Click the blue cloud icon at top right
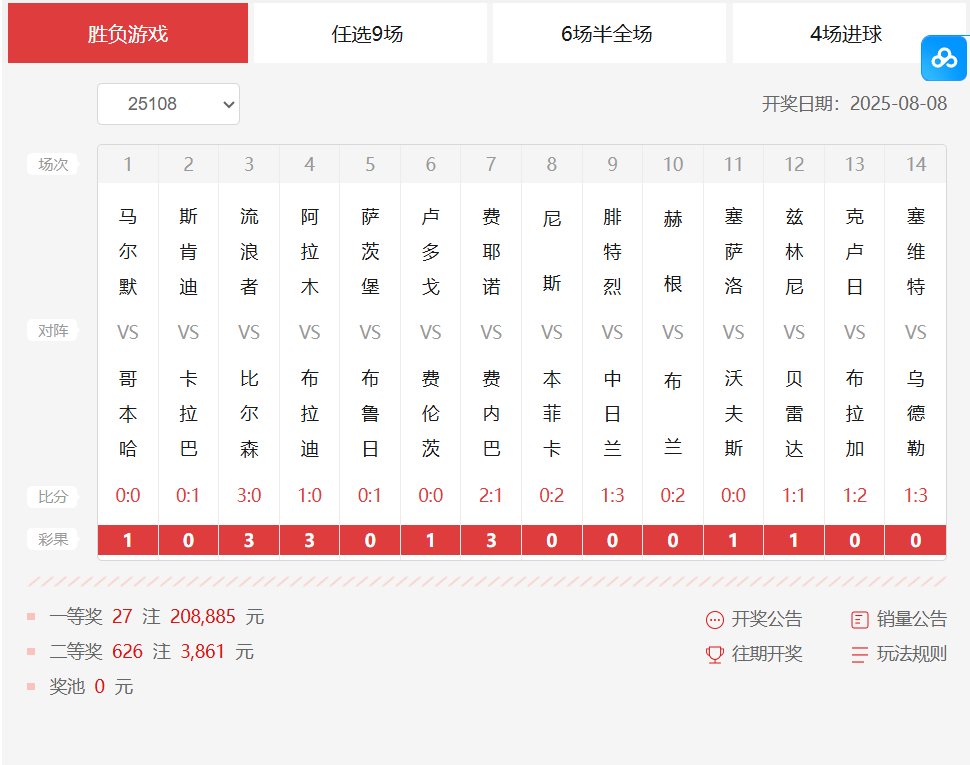 click(943, 58)
